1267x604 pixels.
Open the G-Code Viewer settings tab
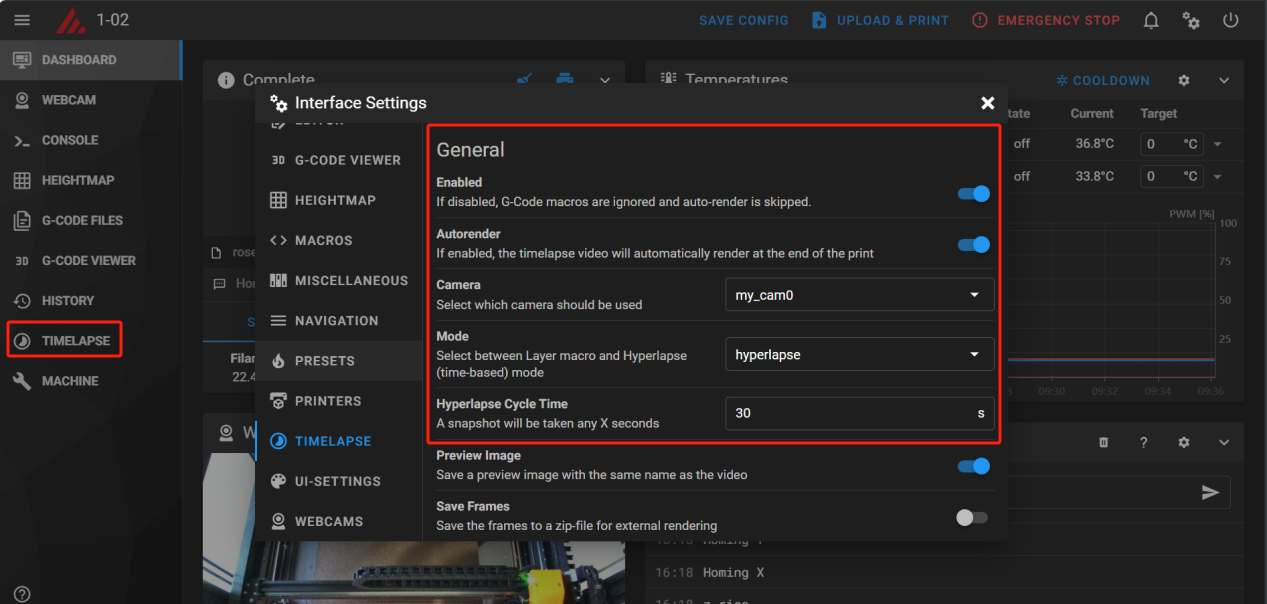click(339, 160)
